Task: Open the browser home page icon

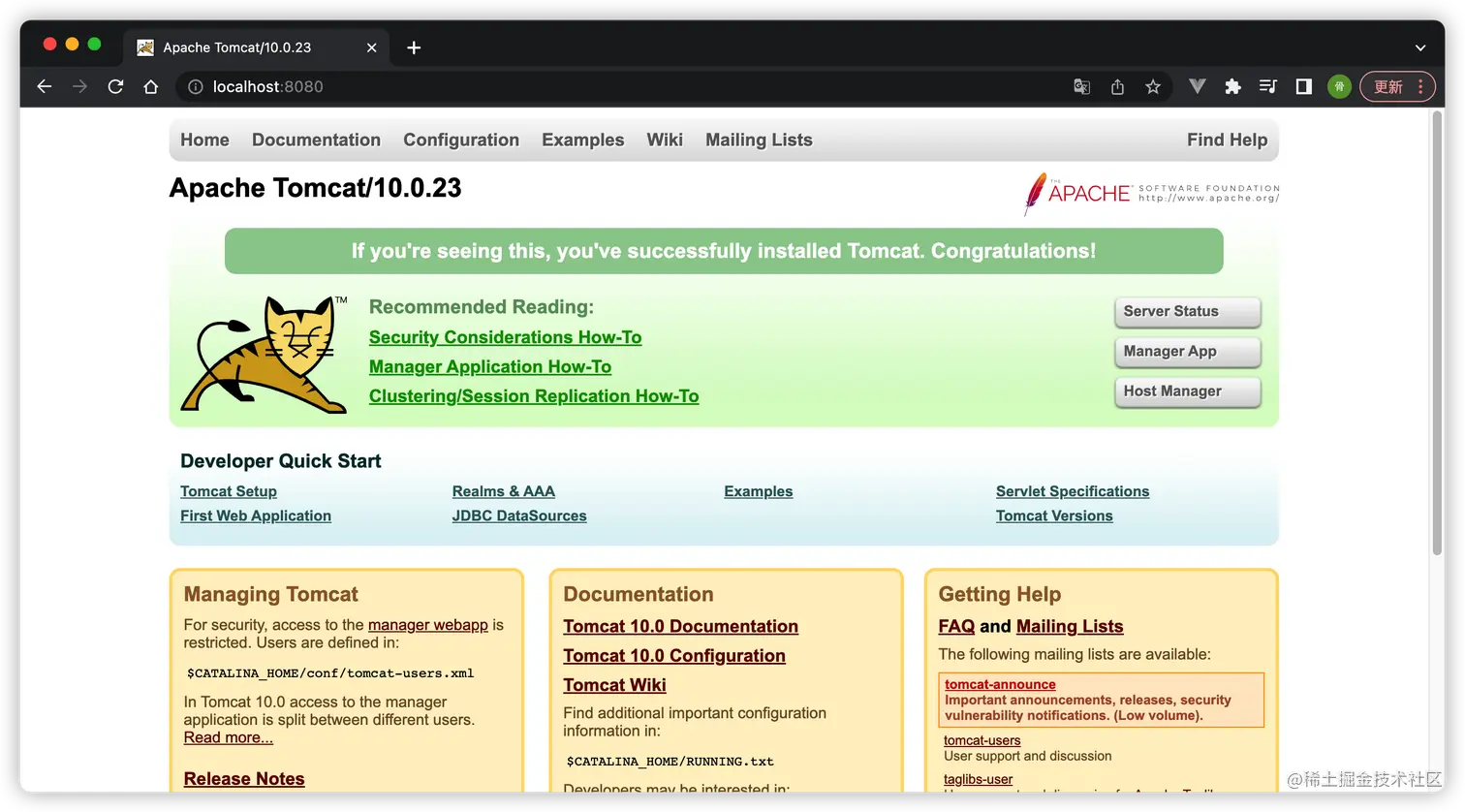Action: tap(150, 86)
